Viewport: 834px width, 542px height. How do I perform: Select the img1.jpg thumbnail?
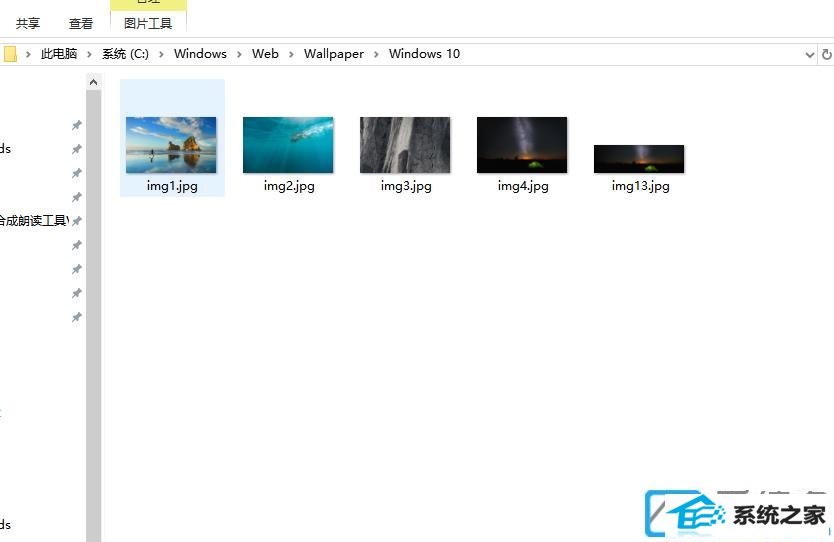171,145
